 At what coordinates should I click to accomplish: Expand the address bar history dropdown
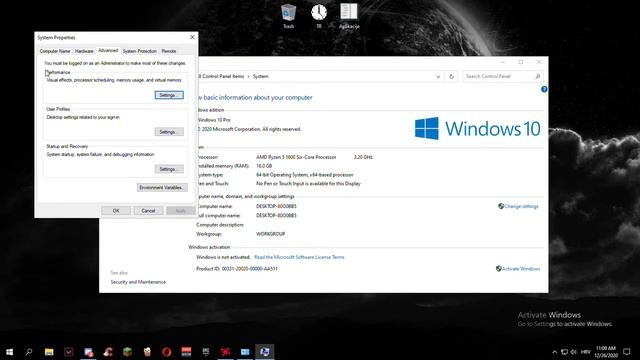point(438,76)
